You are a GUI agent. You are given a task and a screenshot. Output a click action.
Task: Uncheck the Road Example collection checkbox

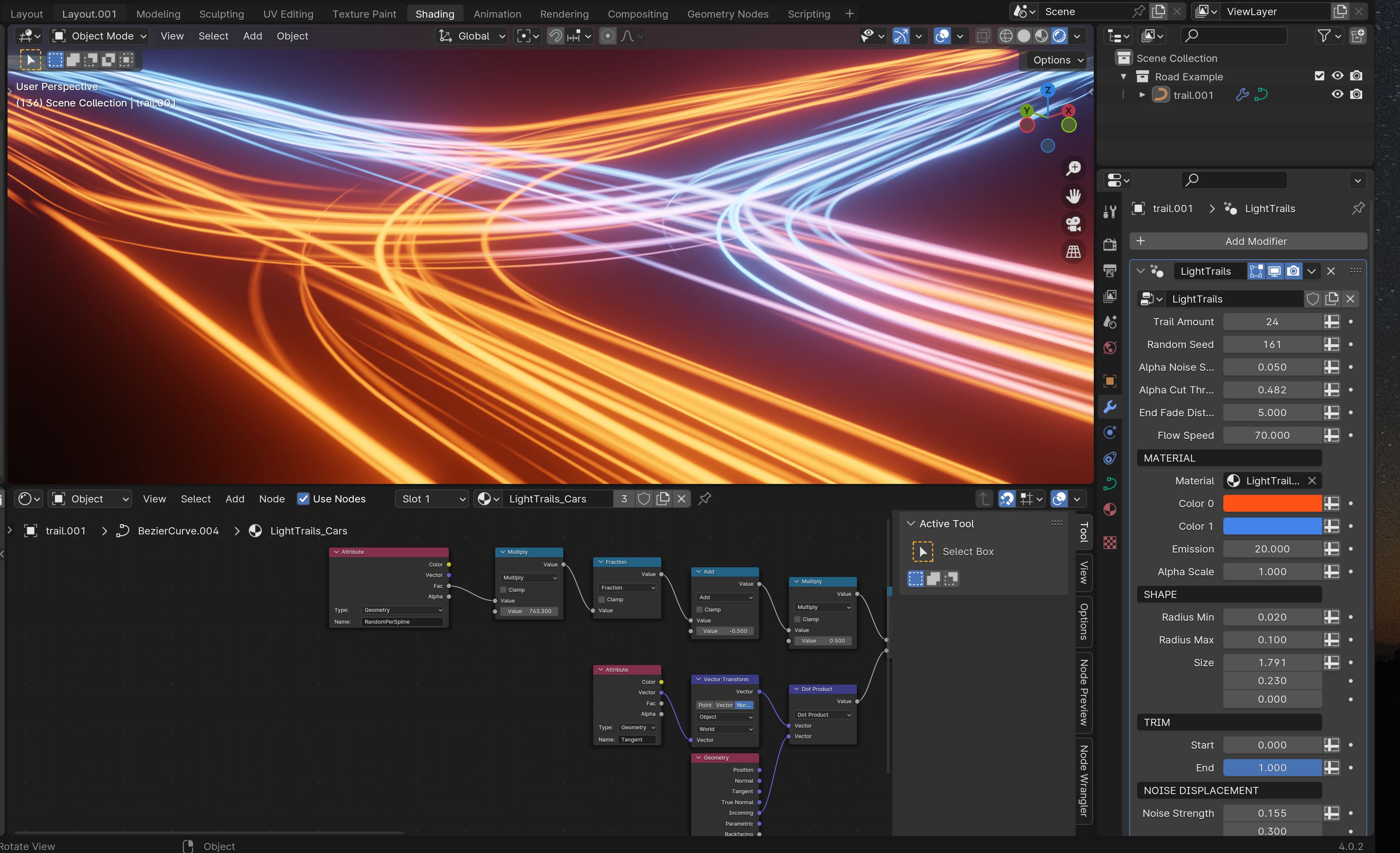pyautogui.click(x=1319, y=76)
